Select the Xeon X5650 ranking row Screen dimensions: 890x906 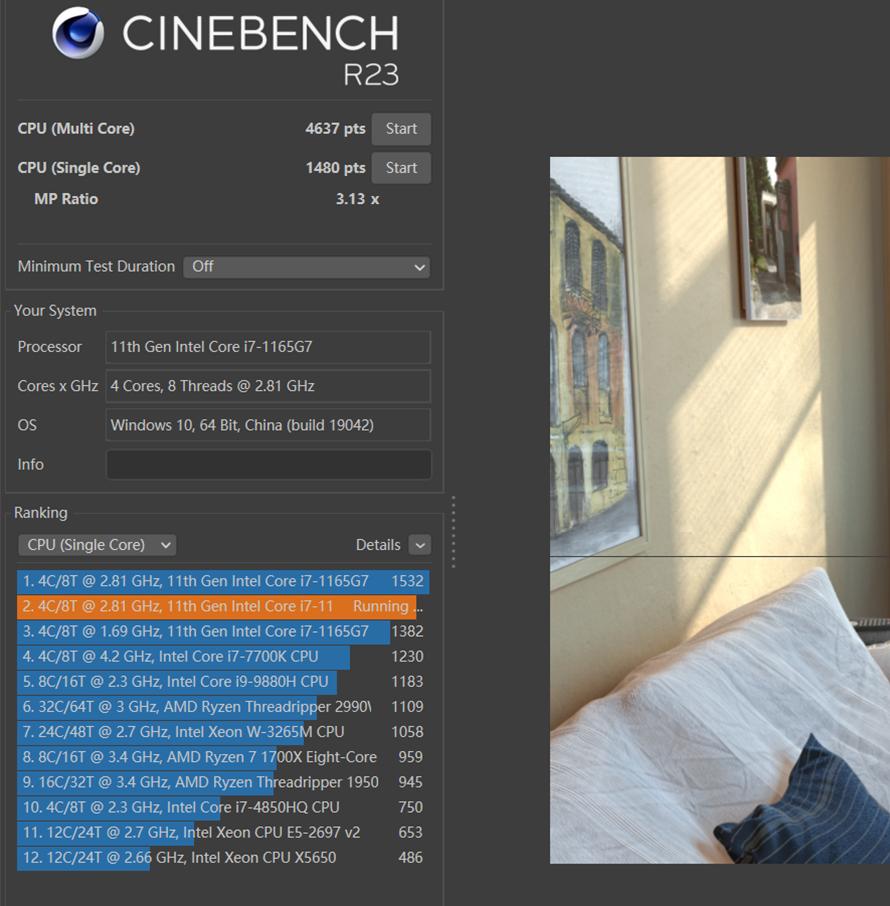(x=223, y=857)
